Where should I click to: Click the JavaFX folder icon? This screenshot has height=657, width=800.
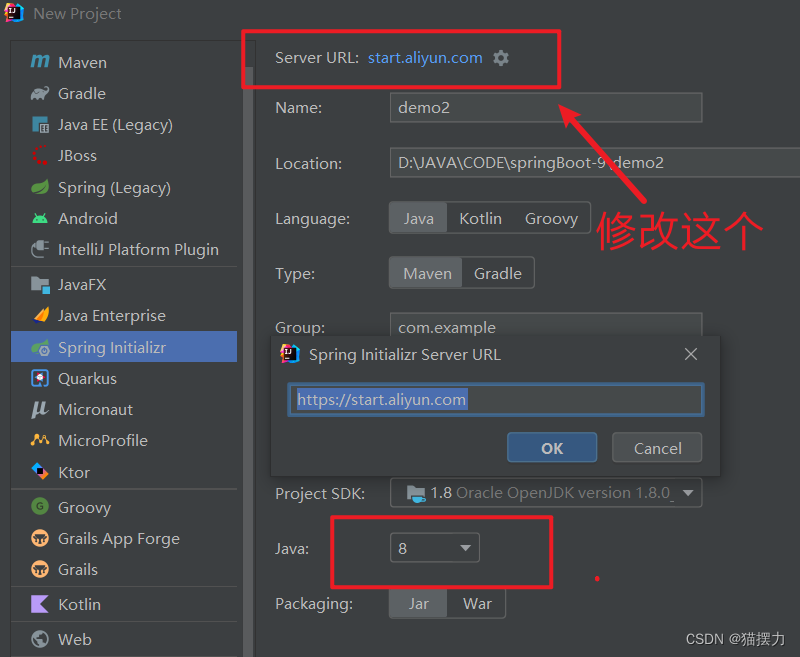40,284
